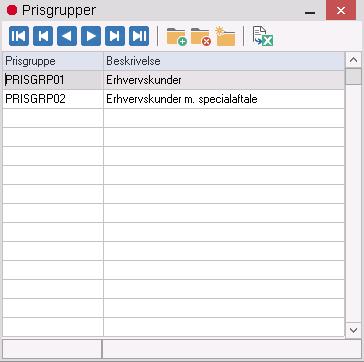This screenshot has width=364, height=362.
Task: Export the list to Excel
Action: (263, 36)
